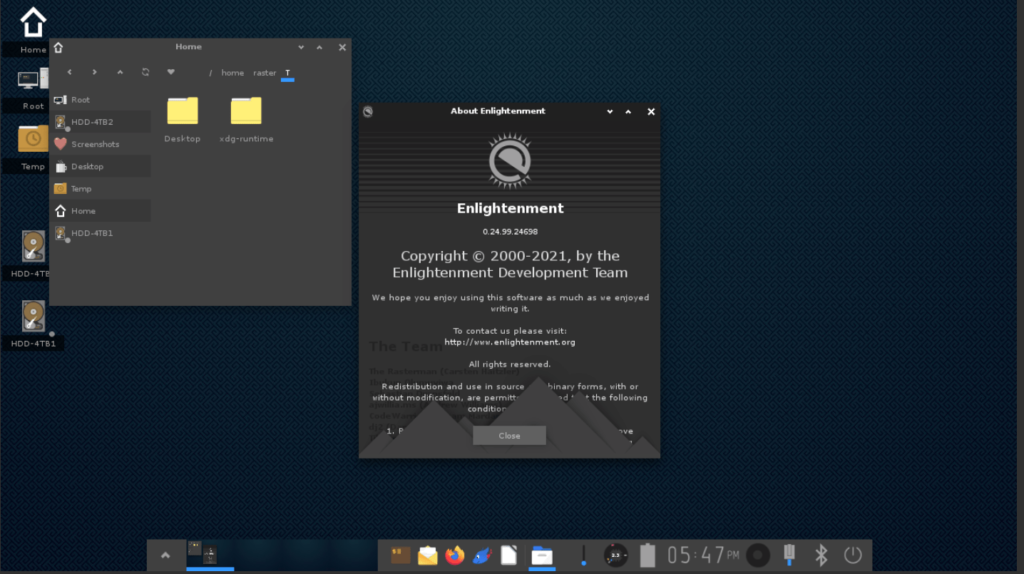Launch the document app icon on the shelf

pyautogui.click(x=509, y=555)
